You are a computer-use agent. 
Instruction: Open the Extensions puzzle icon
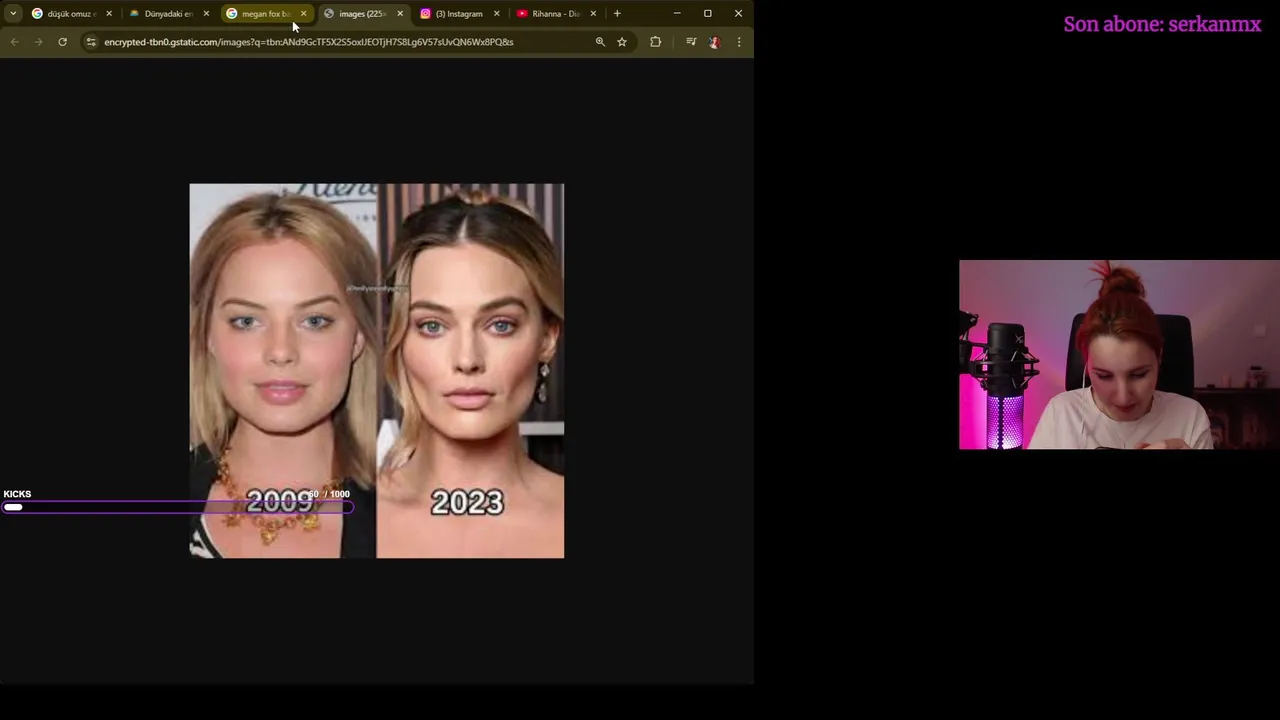pyautogui.click(x=655, y=42)
